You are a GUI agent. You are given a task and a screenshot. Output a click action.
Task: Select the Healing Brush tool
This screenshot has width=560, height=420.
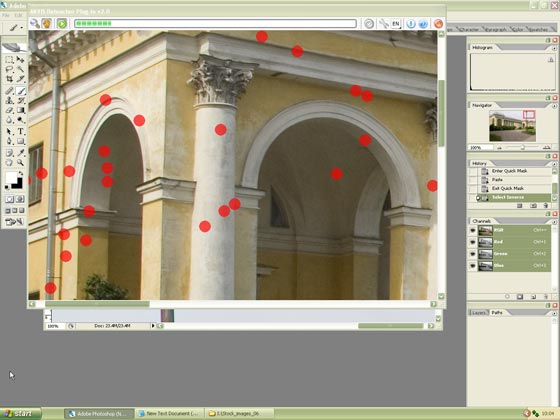pyautogui.click(x=9, y=91)
